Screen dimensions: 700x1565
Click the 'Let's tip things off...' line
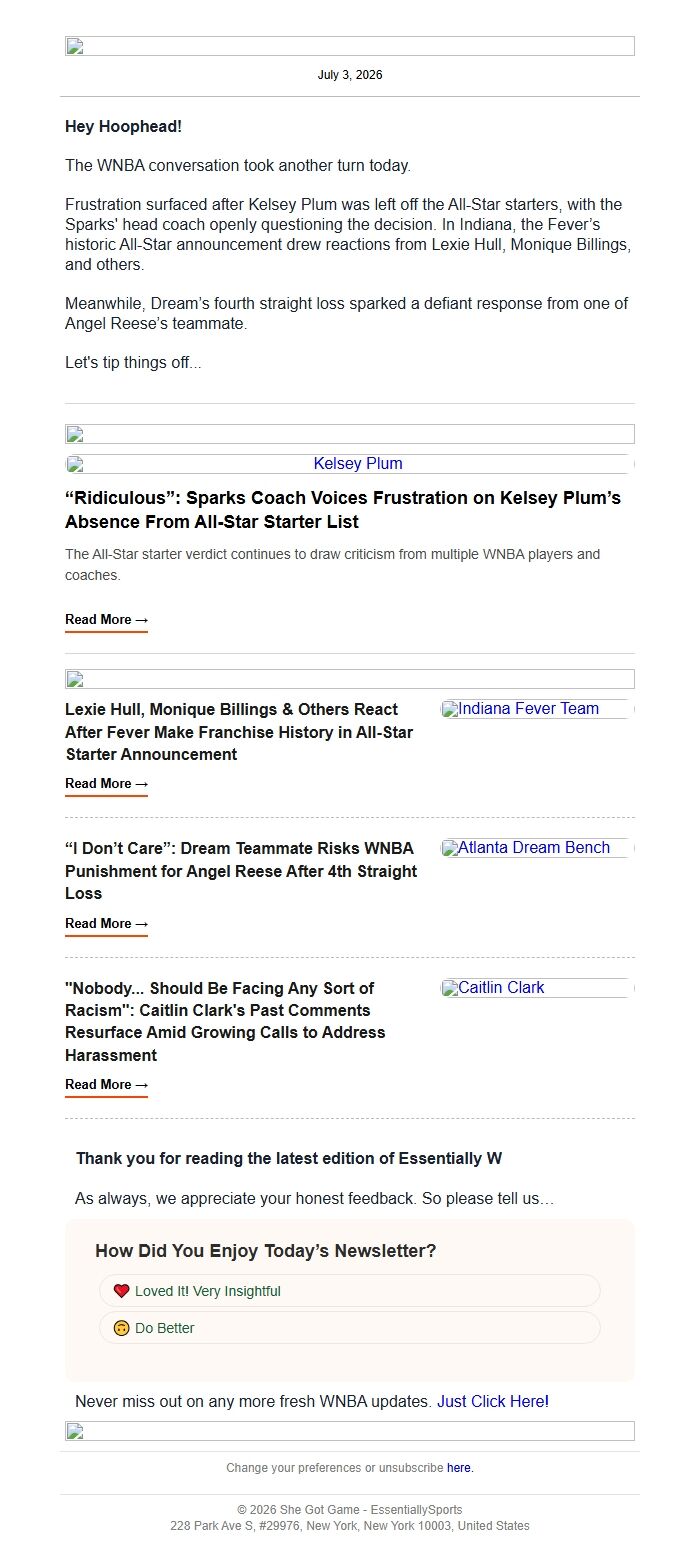point(133,363)
